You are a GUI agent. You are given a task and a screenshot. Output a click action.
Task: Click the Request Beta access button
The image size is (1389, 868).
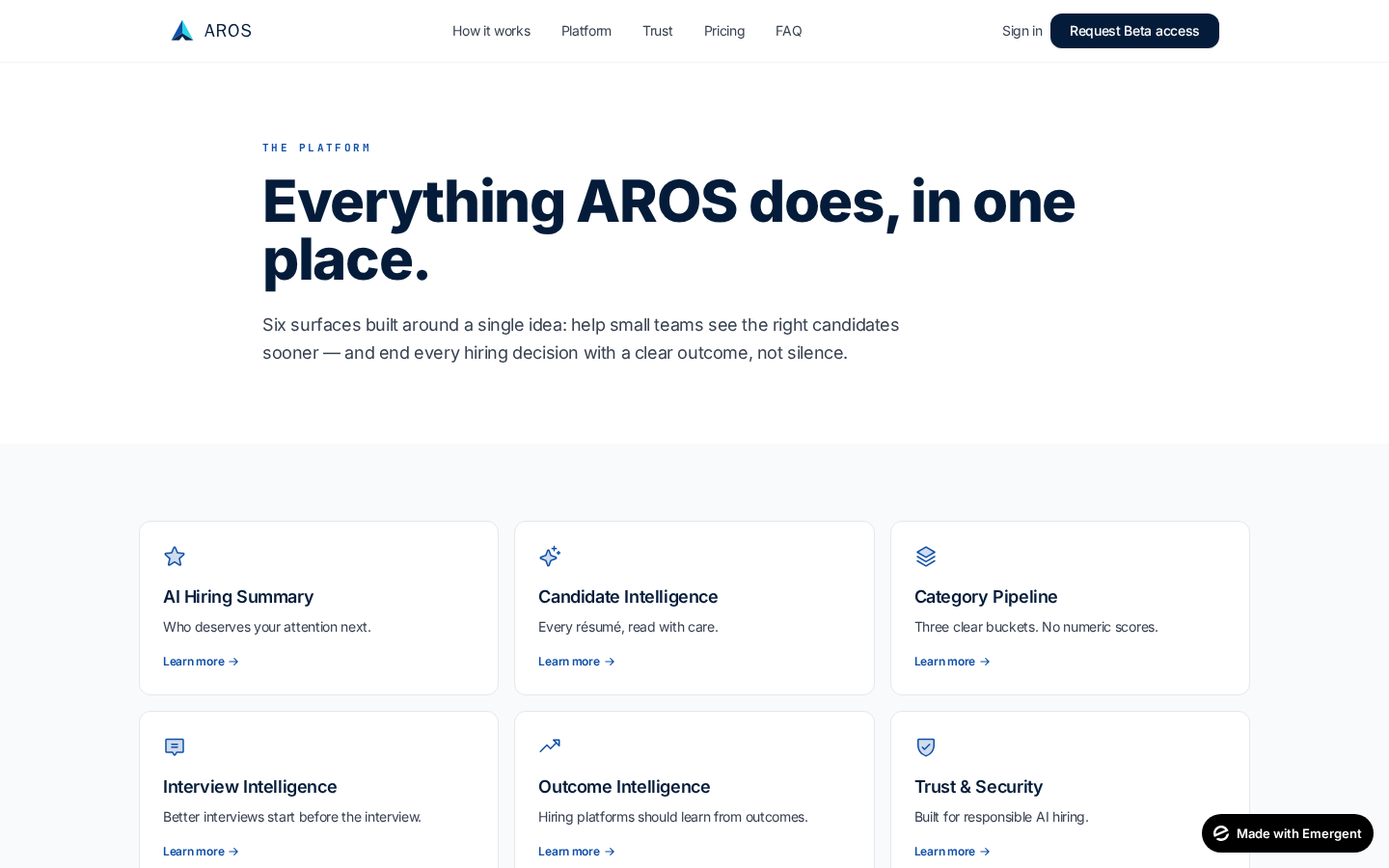click(1134, 31)
